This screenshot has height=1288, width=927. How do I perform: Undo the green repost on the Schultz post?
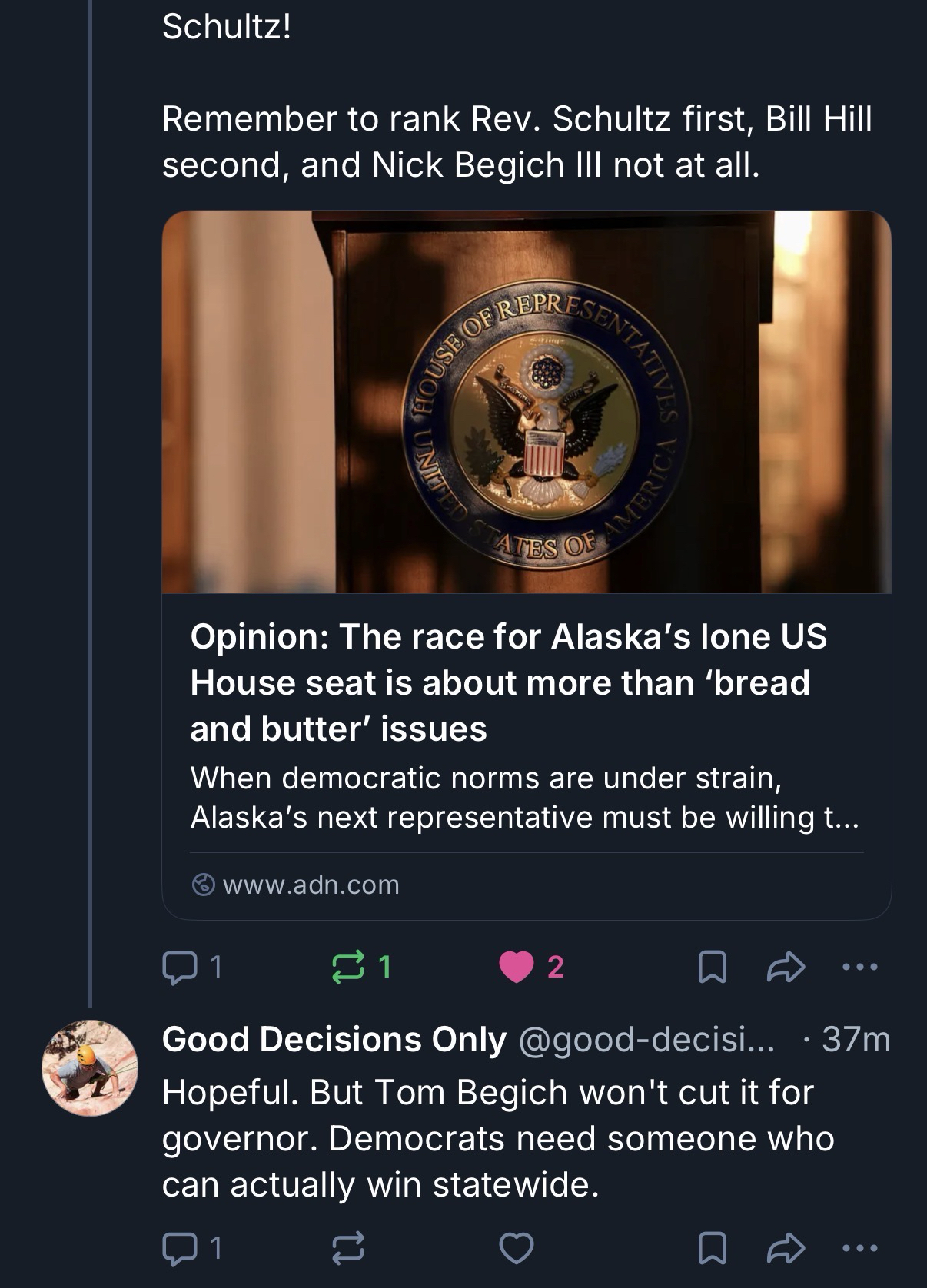(x=347, y=967)
